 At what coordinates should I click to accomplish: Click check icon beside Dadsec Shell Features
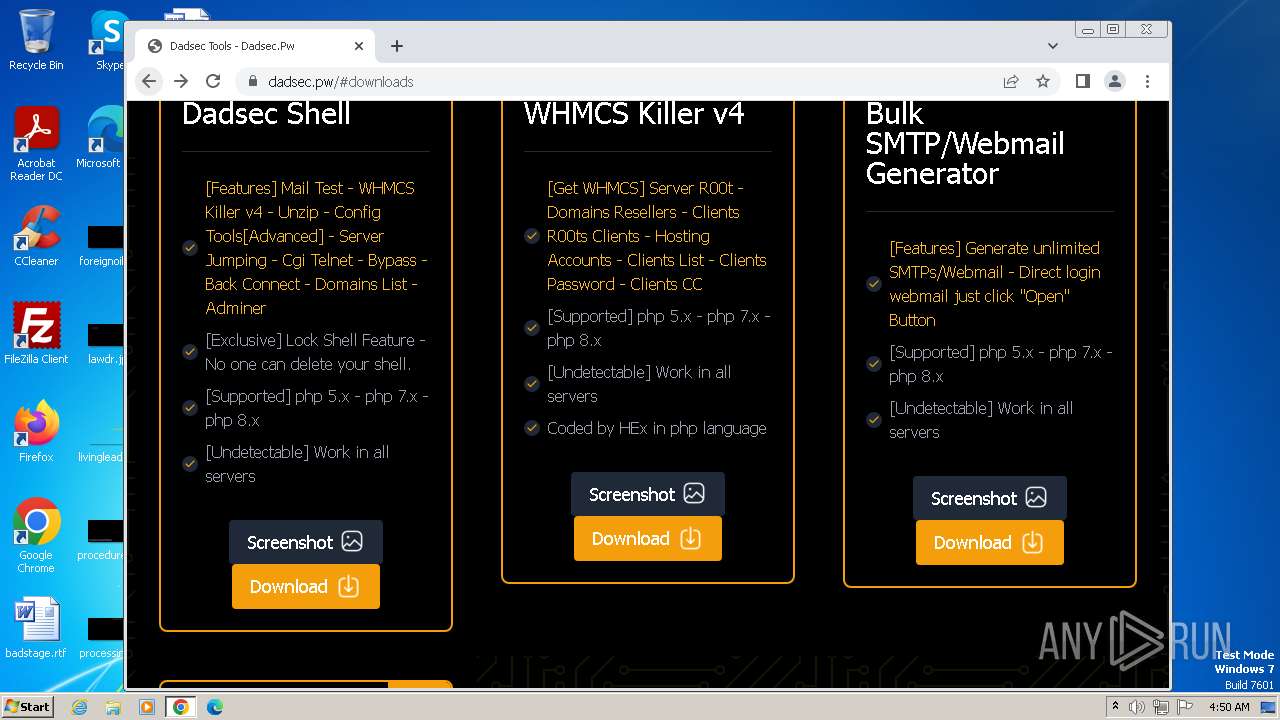point(190,248)
